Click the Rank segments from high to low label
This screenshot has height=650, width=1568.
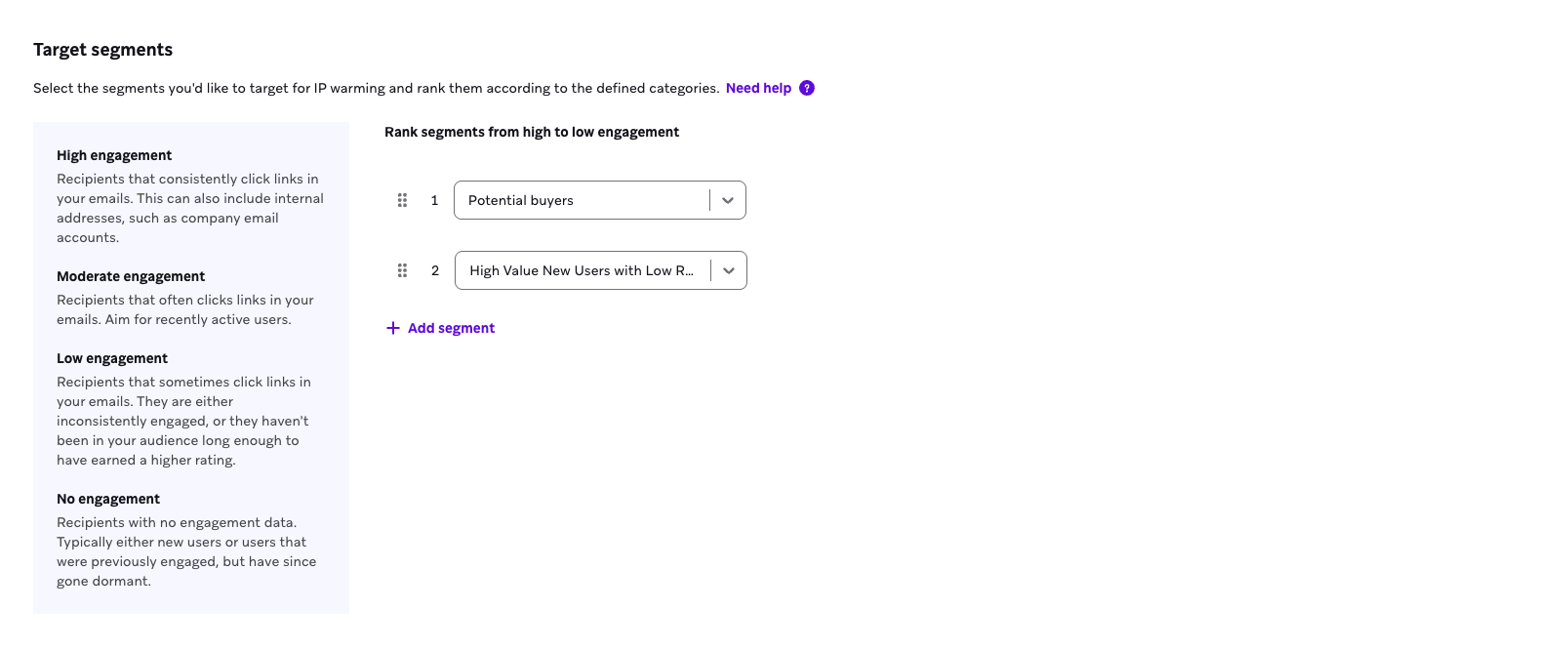(x=532, y=132)
